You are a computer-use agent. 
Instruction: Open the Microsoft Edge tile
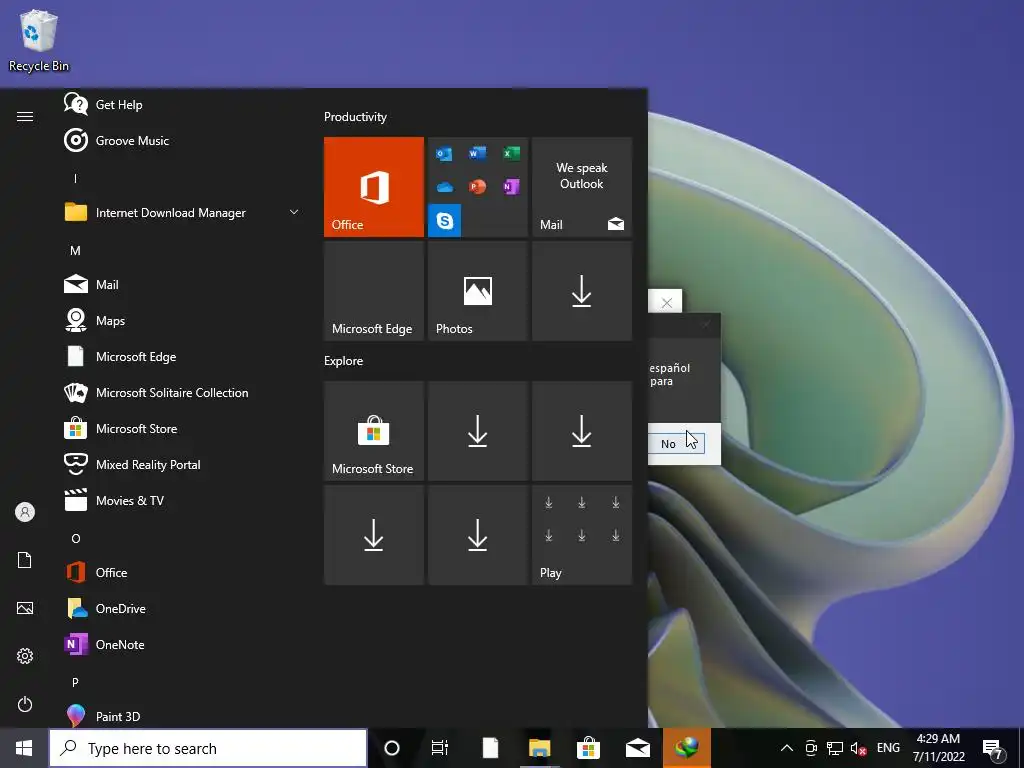374,291
